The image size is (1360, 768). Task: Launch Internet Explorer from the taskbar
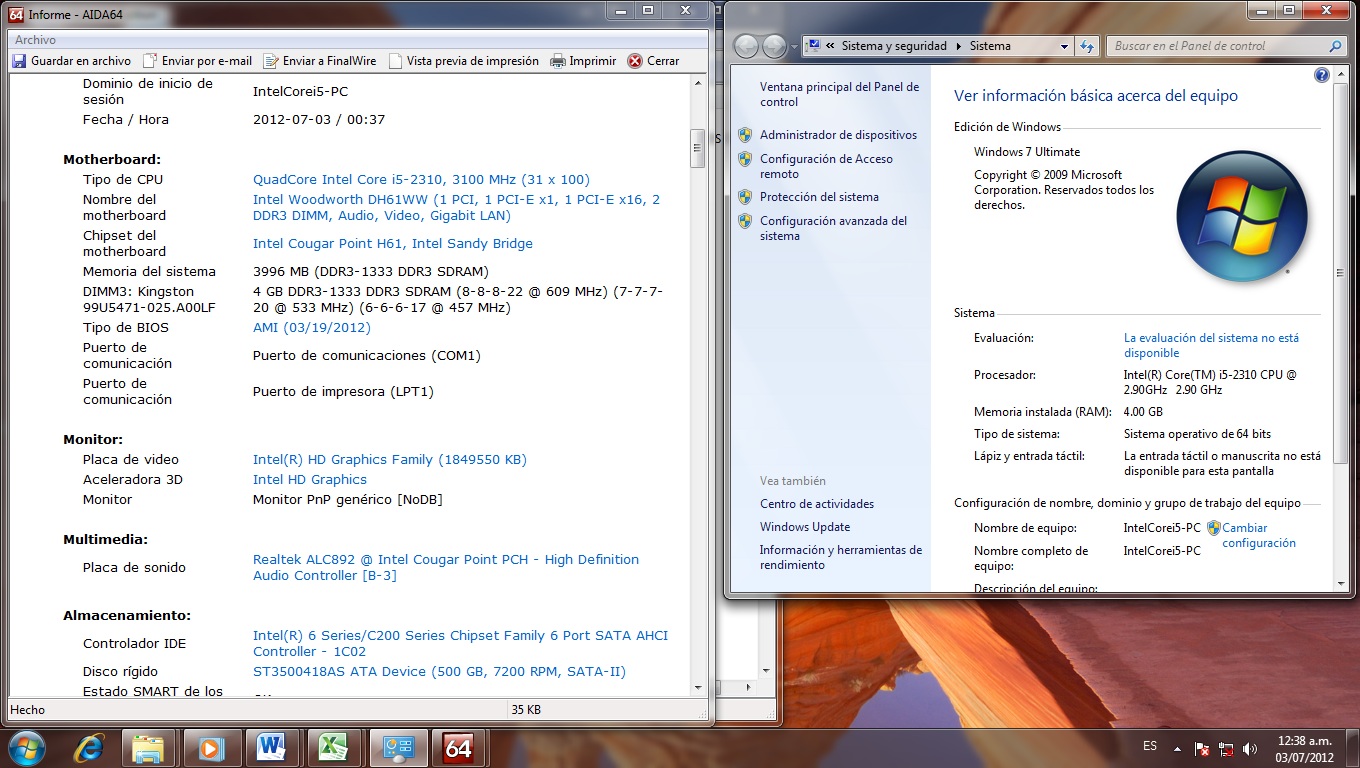click(89, 747)
